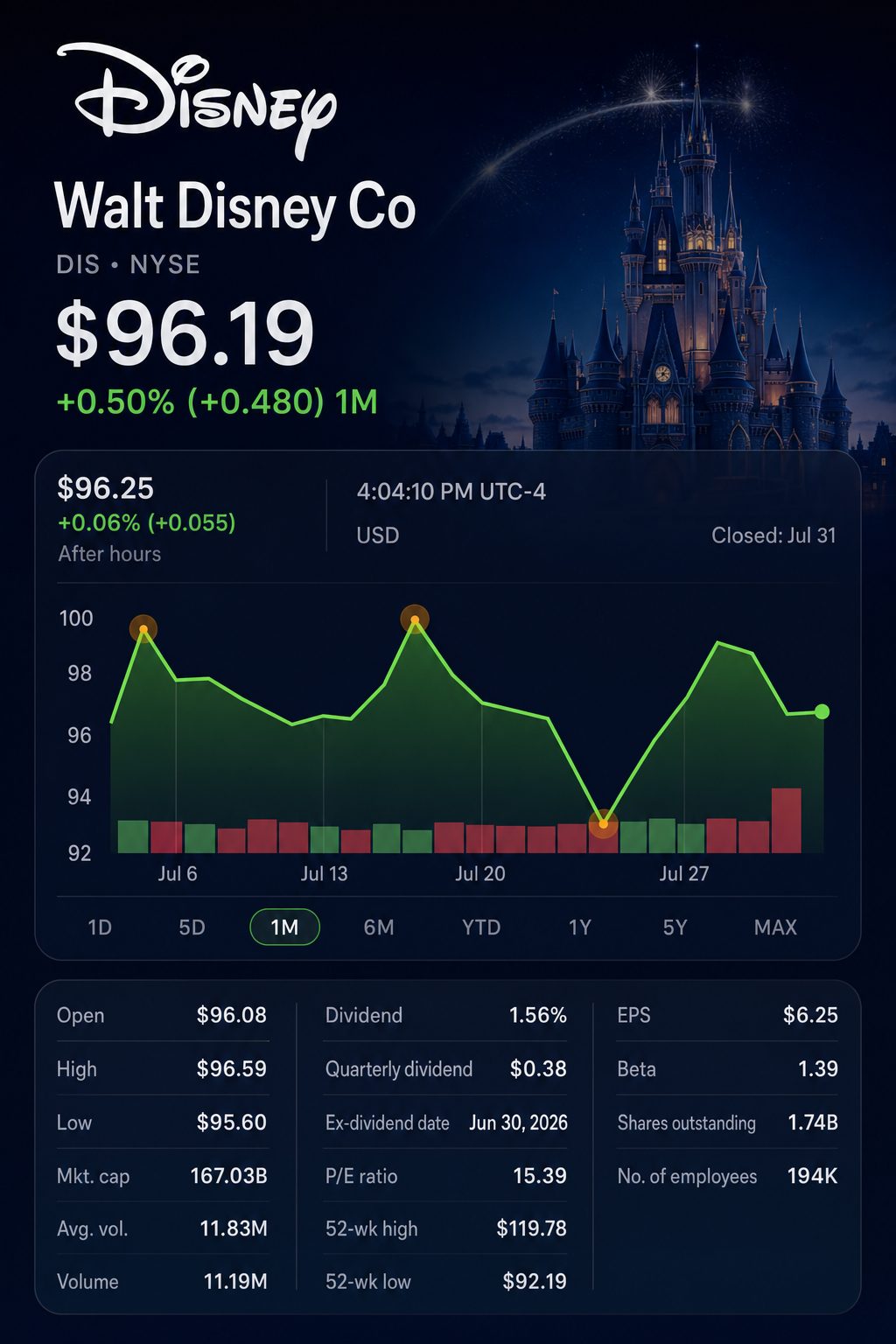The height and width of the screenshot is (1344, 896).
Task: Click the P/E ratio label
Action: point(361,1176)
